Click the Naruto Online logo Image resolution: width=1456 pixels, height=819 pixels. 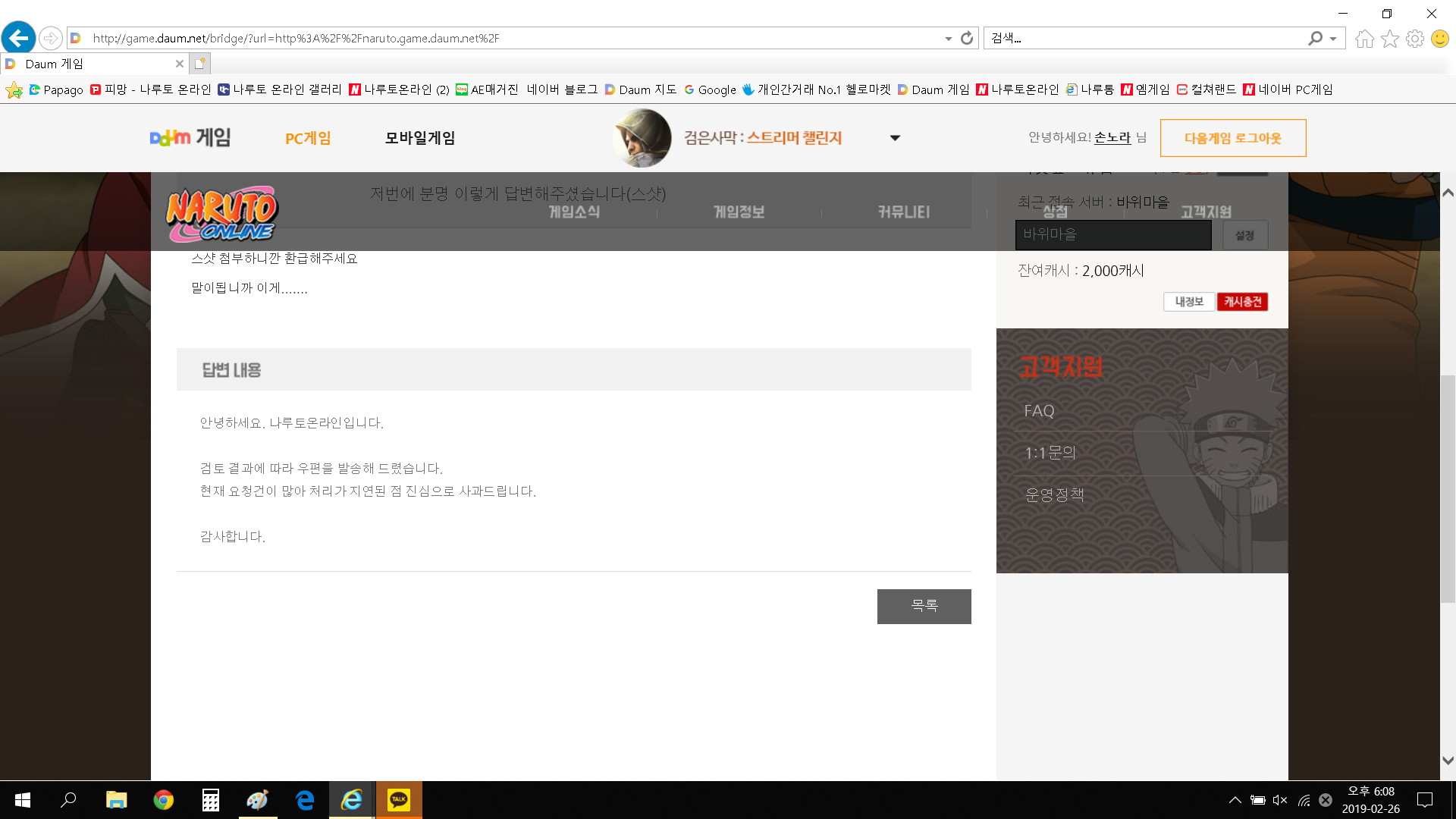click(x=222, y=214)
